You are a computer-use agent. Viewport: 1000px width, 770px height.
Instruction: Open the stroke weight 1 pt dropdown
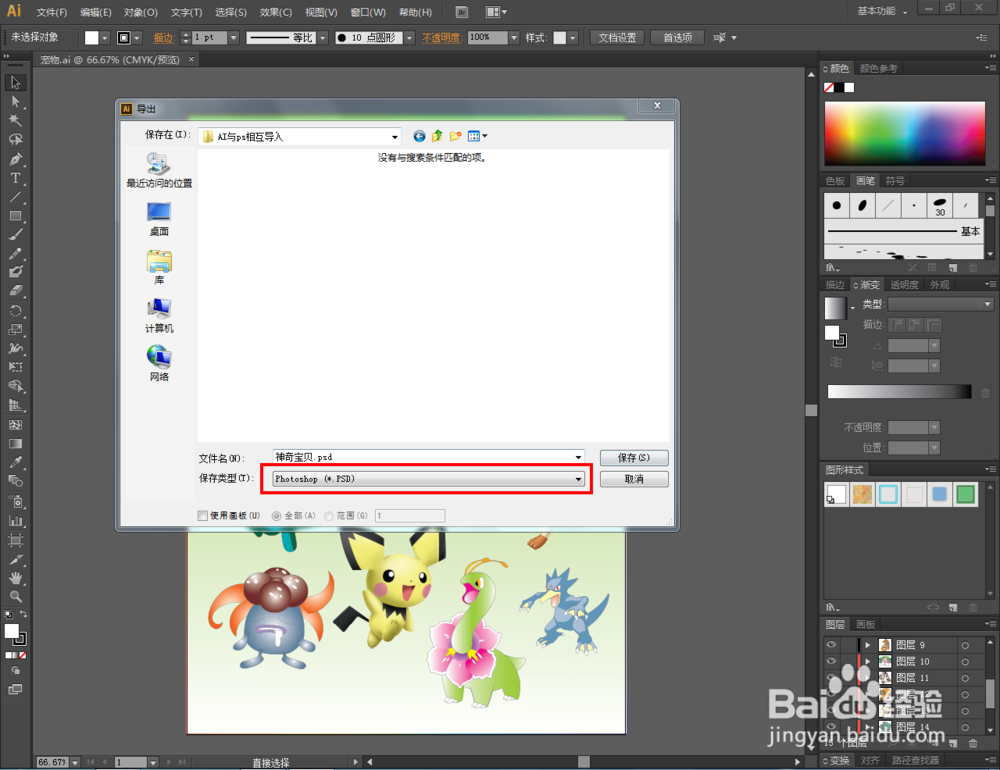pyautogui.click(x=233, y=38)
